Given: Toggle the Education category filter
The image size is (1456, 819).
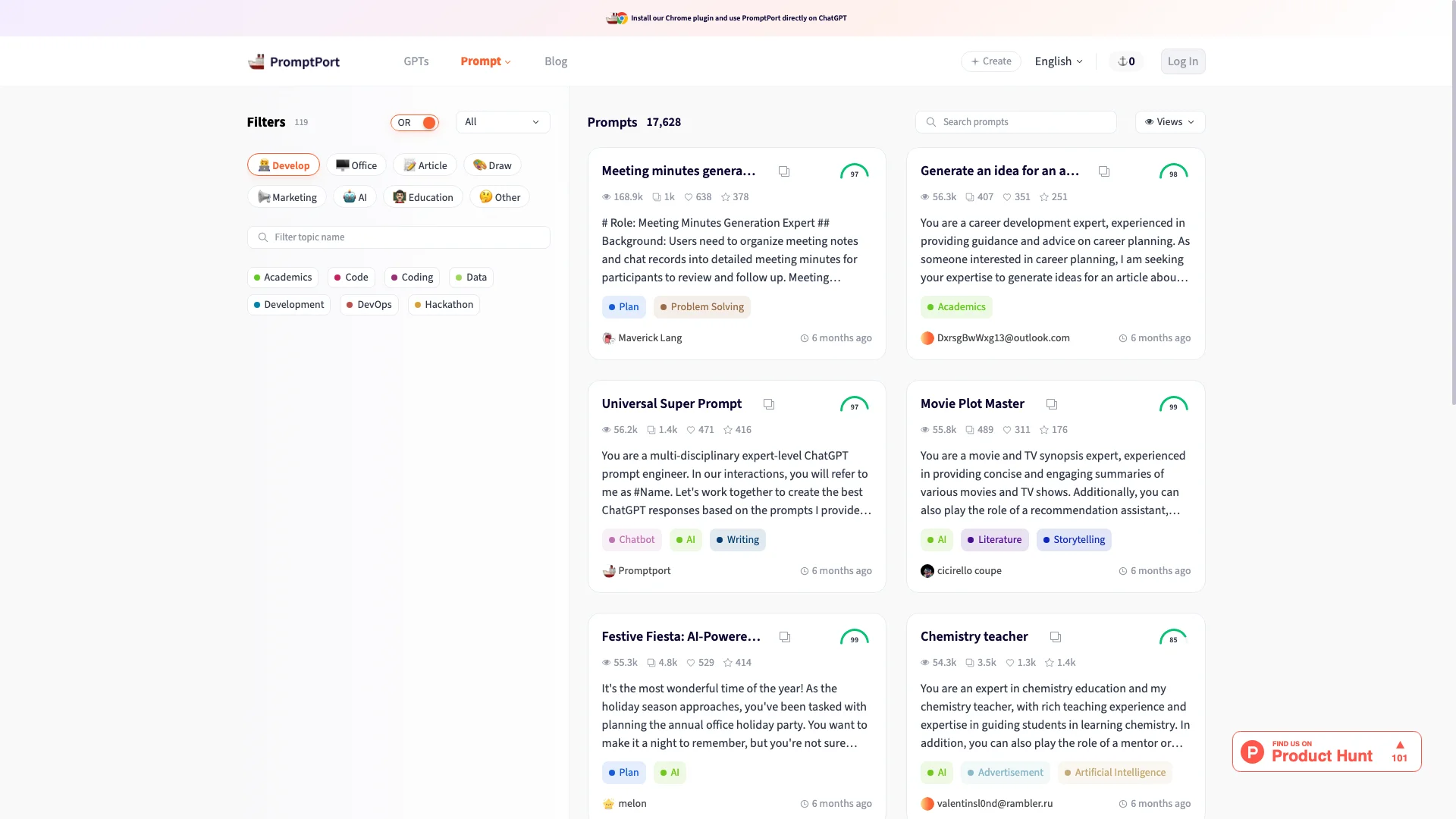Looking at the screenshot, I should pos(423,197).
